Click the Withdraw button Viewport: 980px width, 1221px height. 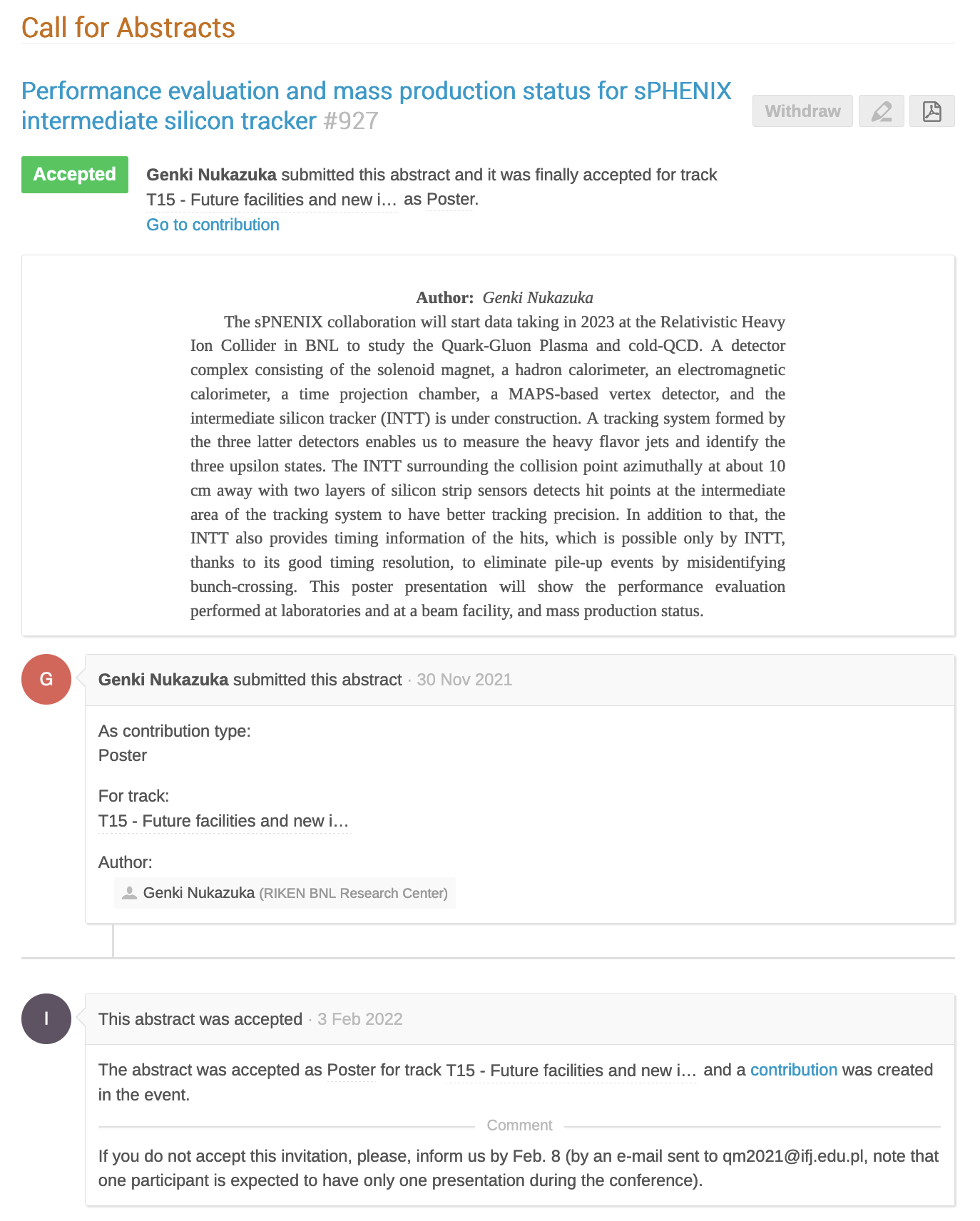tap(802, 111)
